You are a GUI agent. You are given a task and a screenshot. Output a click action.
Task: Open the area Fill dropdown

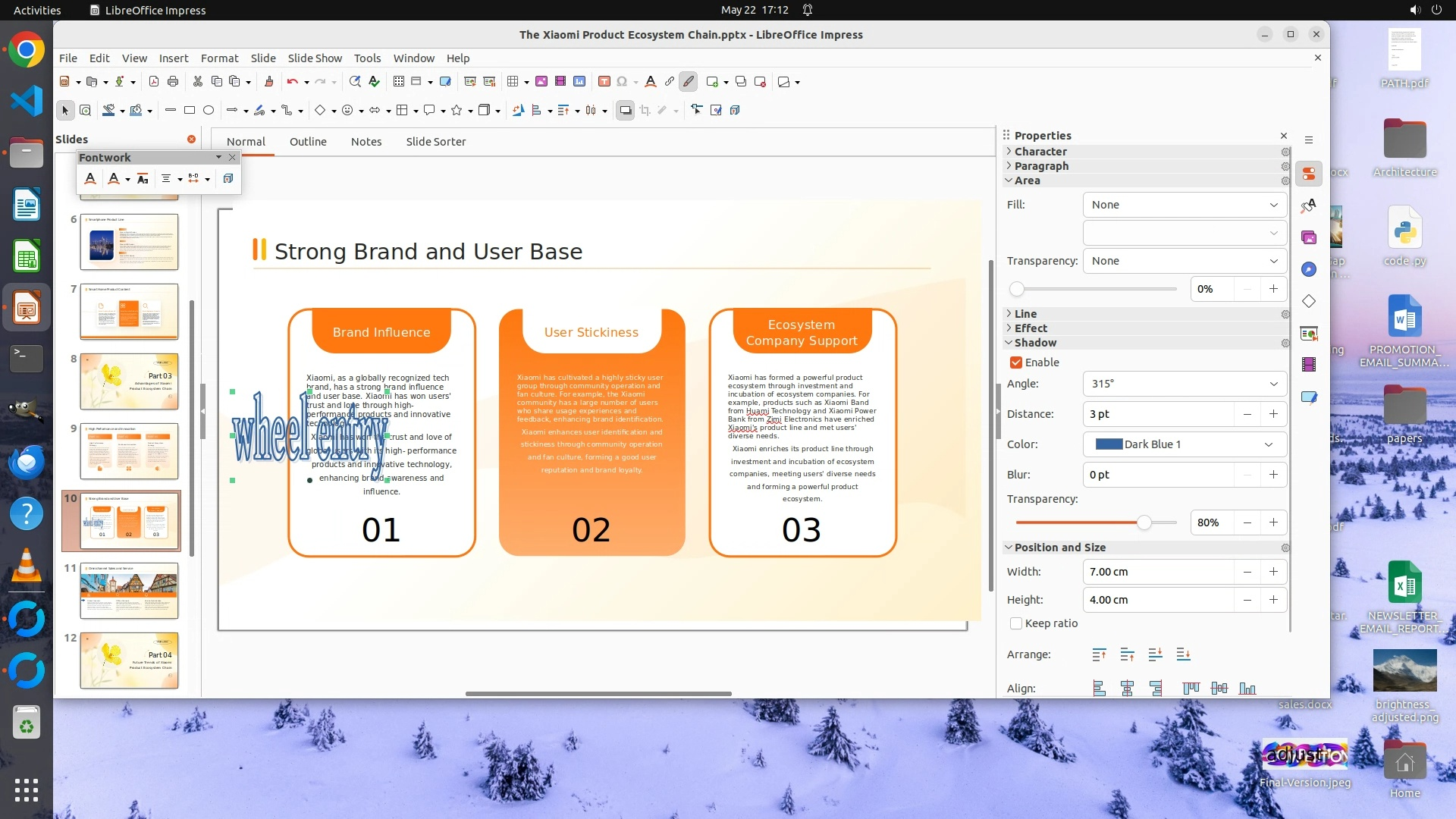pos(1185,205)
